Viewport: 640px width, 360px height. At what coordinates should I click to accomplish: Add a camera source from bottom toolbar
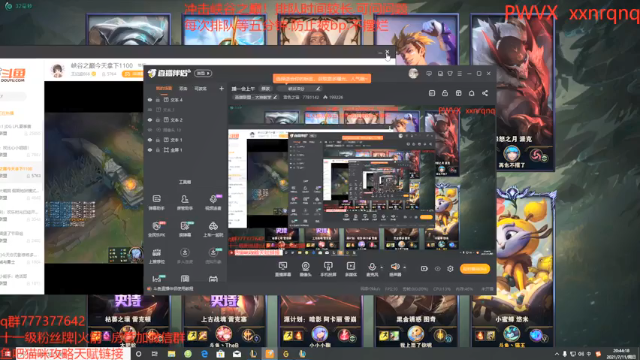pyautogui.click(x=305, y=269)
